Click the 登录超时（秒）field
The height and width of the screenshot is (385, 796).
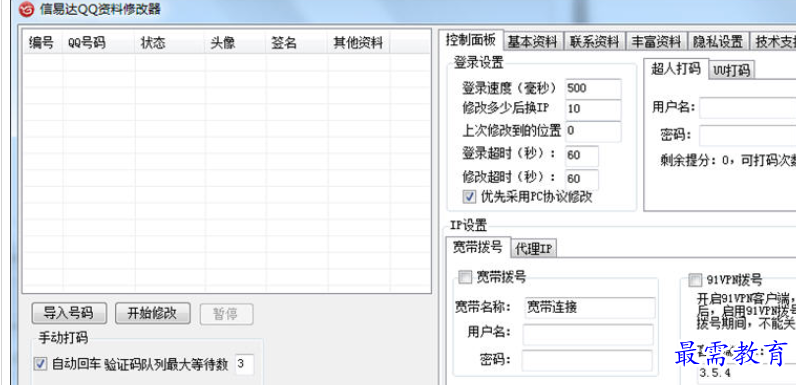pos(582,155)
